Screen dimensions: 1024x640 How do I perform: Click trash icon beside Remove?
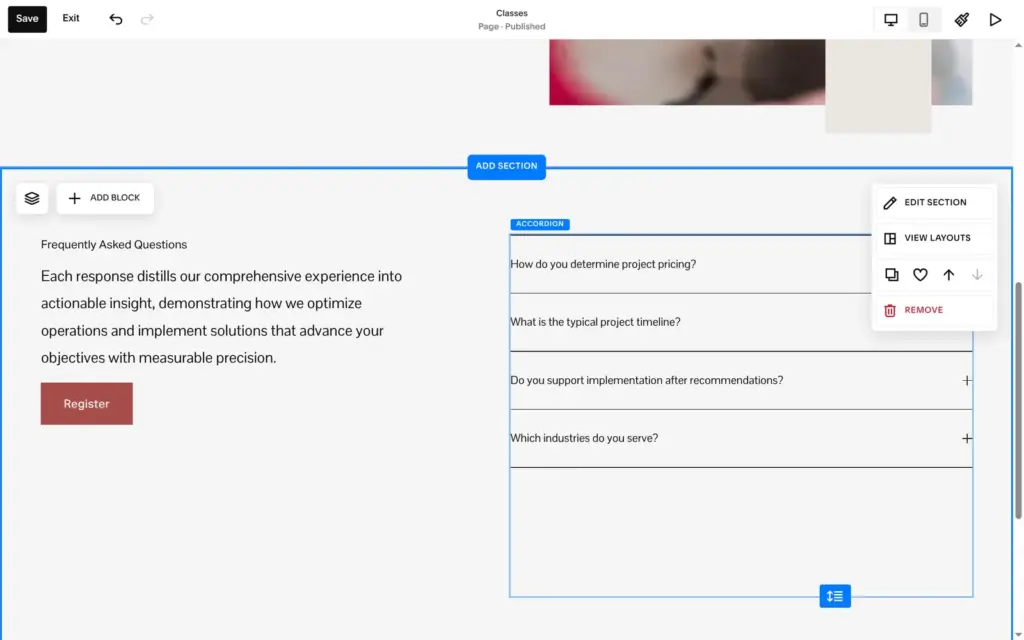pyautogui.click(x=889, y=311)
